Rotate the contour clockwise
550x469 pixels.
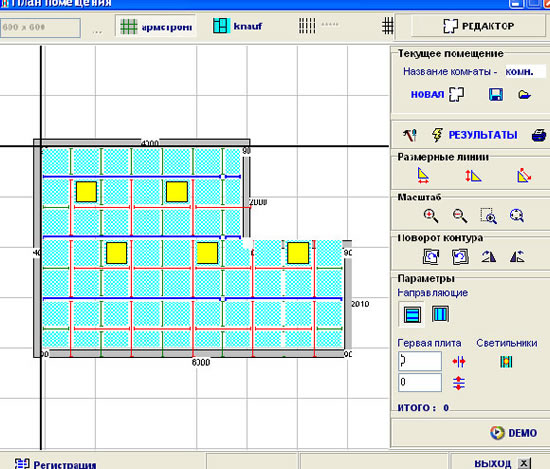click(x=431, y=257)
